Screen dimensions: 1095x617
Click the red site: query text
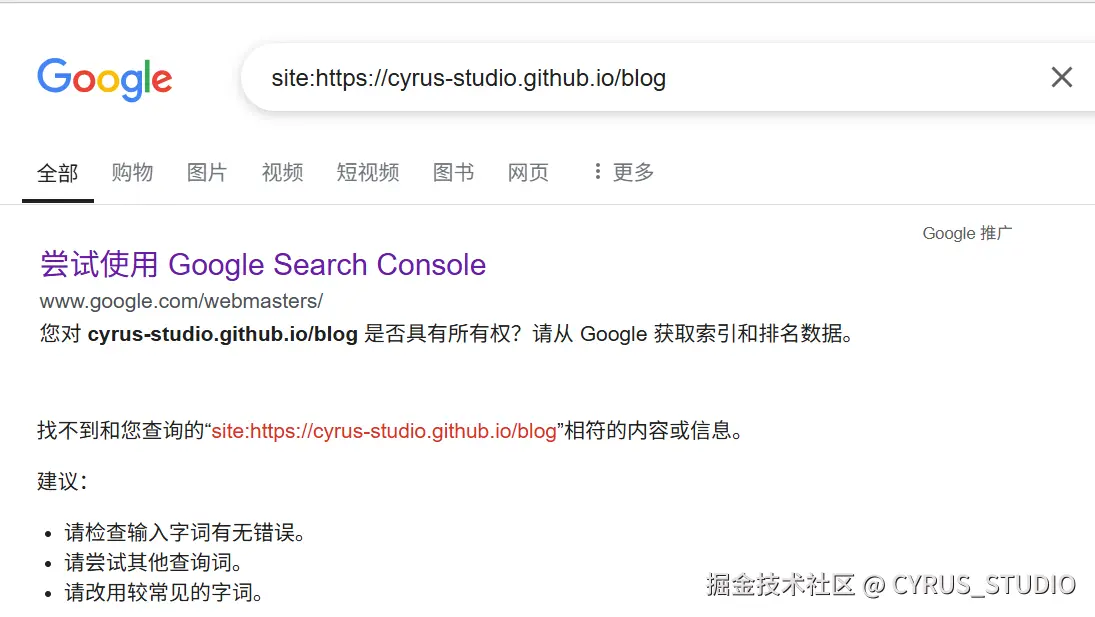[383, 431]
